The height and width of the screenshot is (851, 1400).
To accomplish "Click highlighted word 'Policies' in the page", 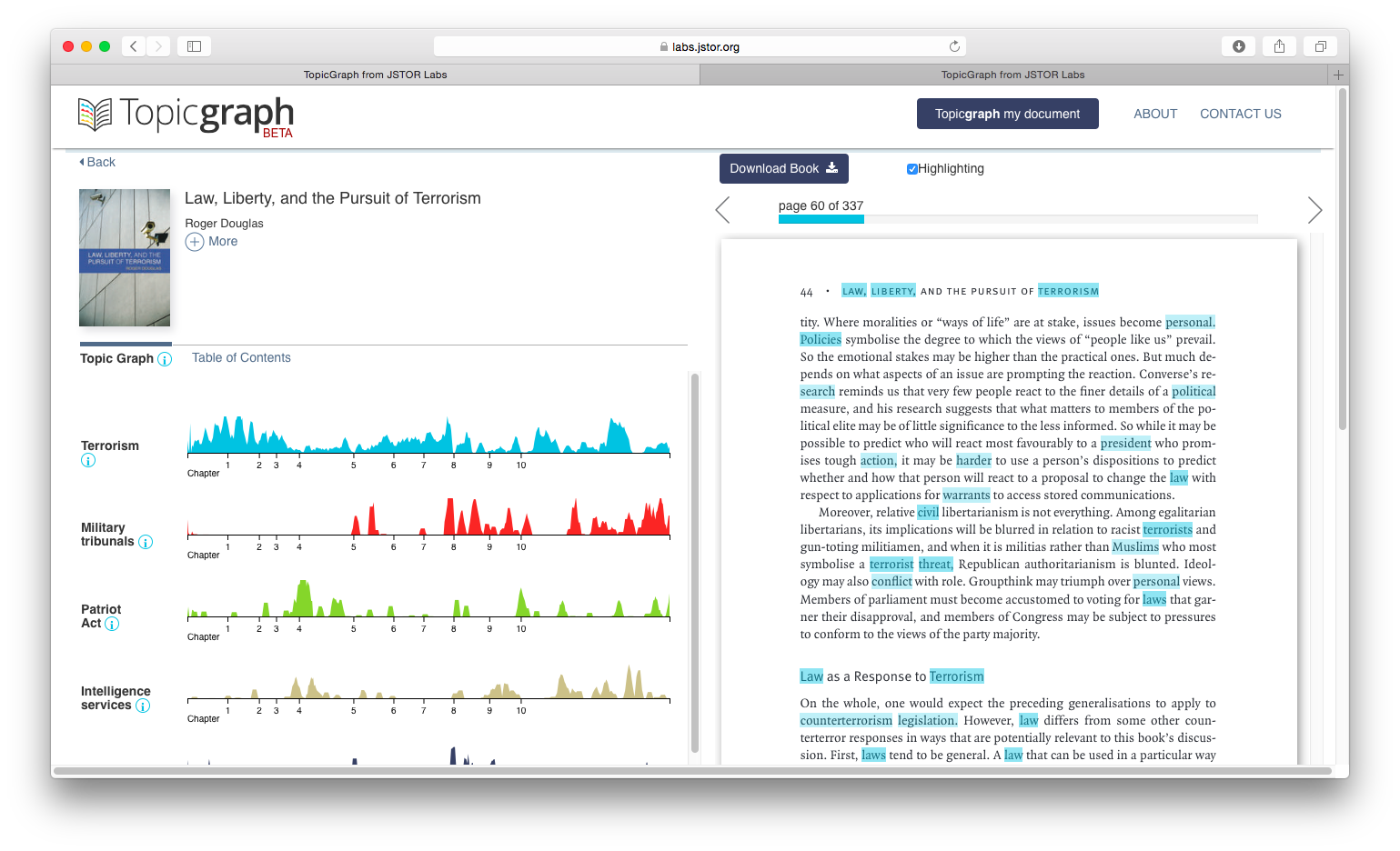I will (821, 339).
